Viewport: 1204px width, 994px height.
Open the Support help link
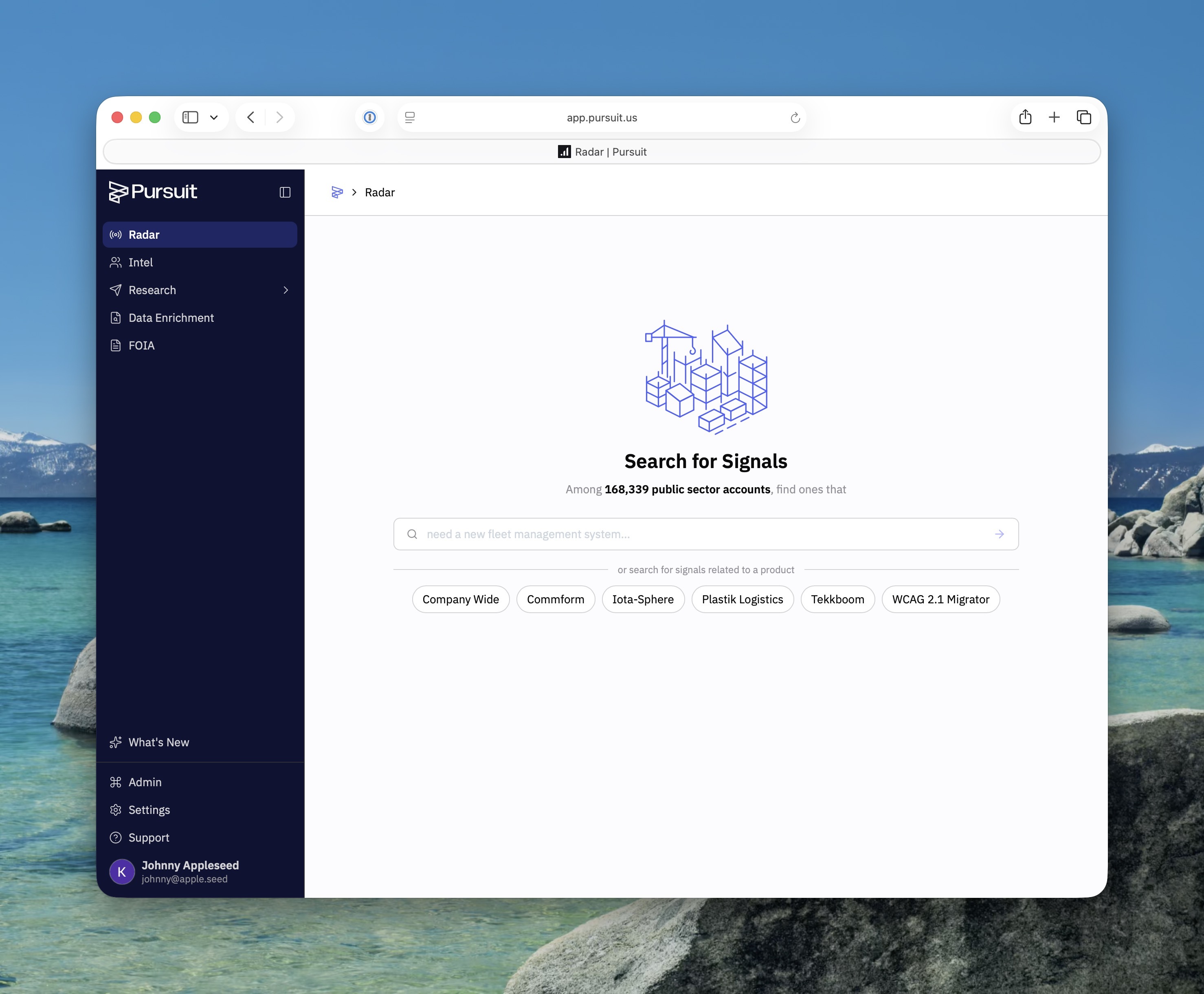(149, 838)
